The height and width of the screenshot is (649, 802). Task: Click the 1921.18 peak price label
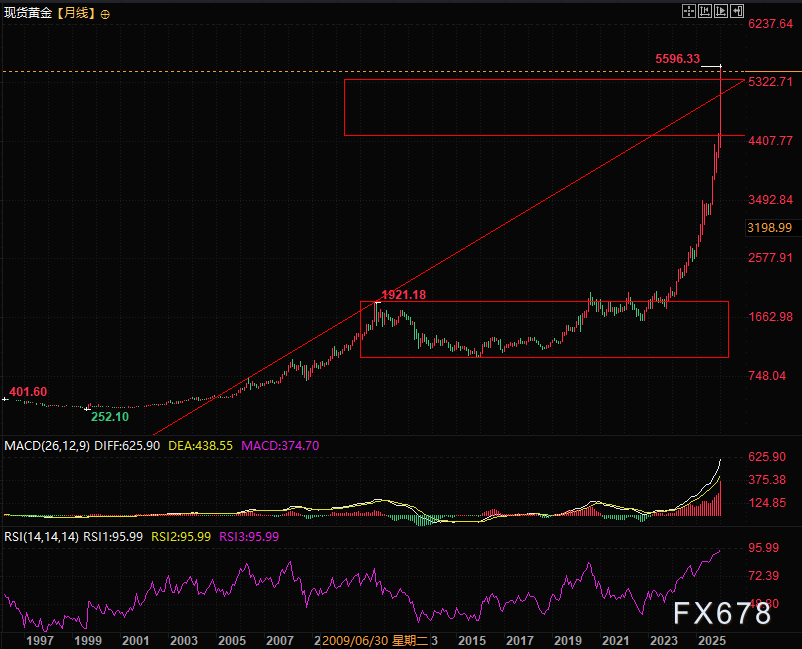[x=404, y=295]
